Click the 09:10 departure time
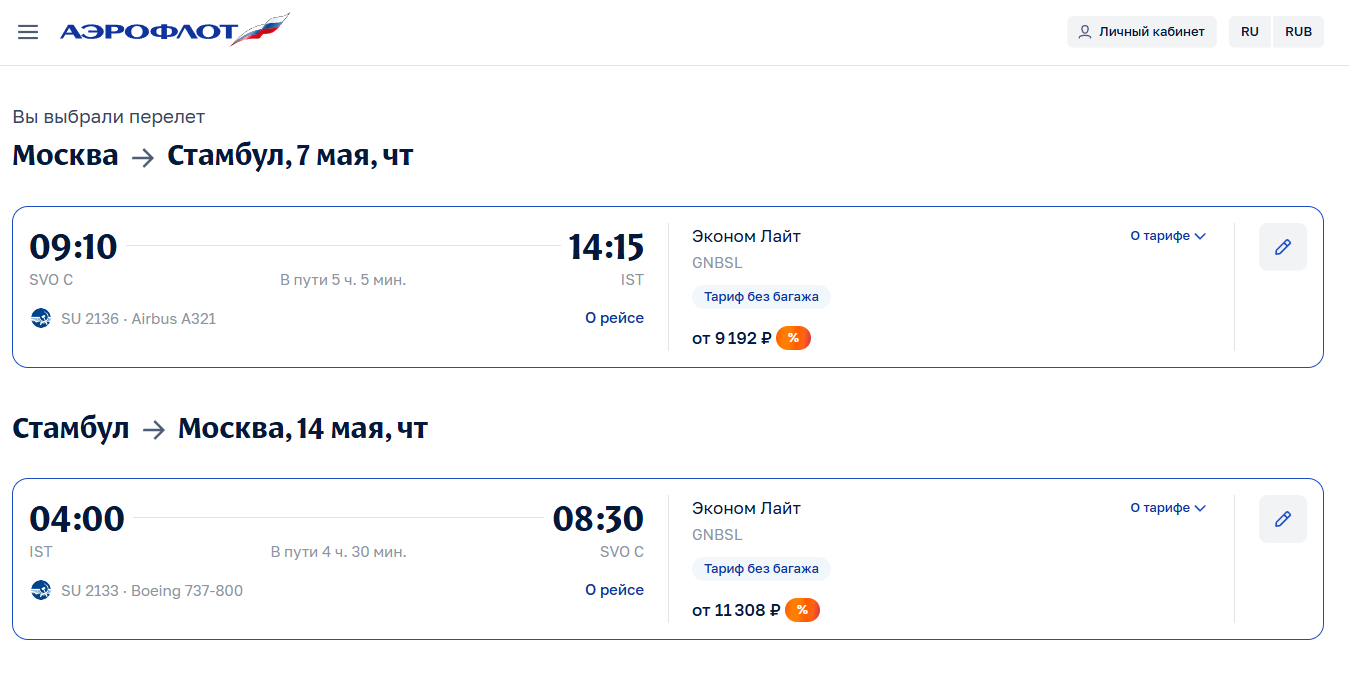Image resolution: width=1349 pixels, height=674 pixels. pos(73,247)
